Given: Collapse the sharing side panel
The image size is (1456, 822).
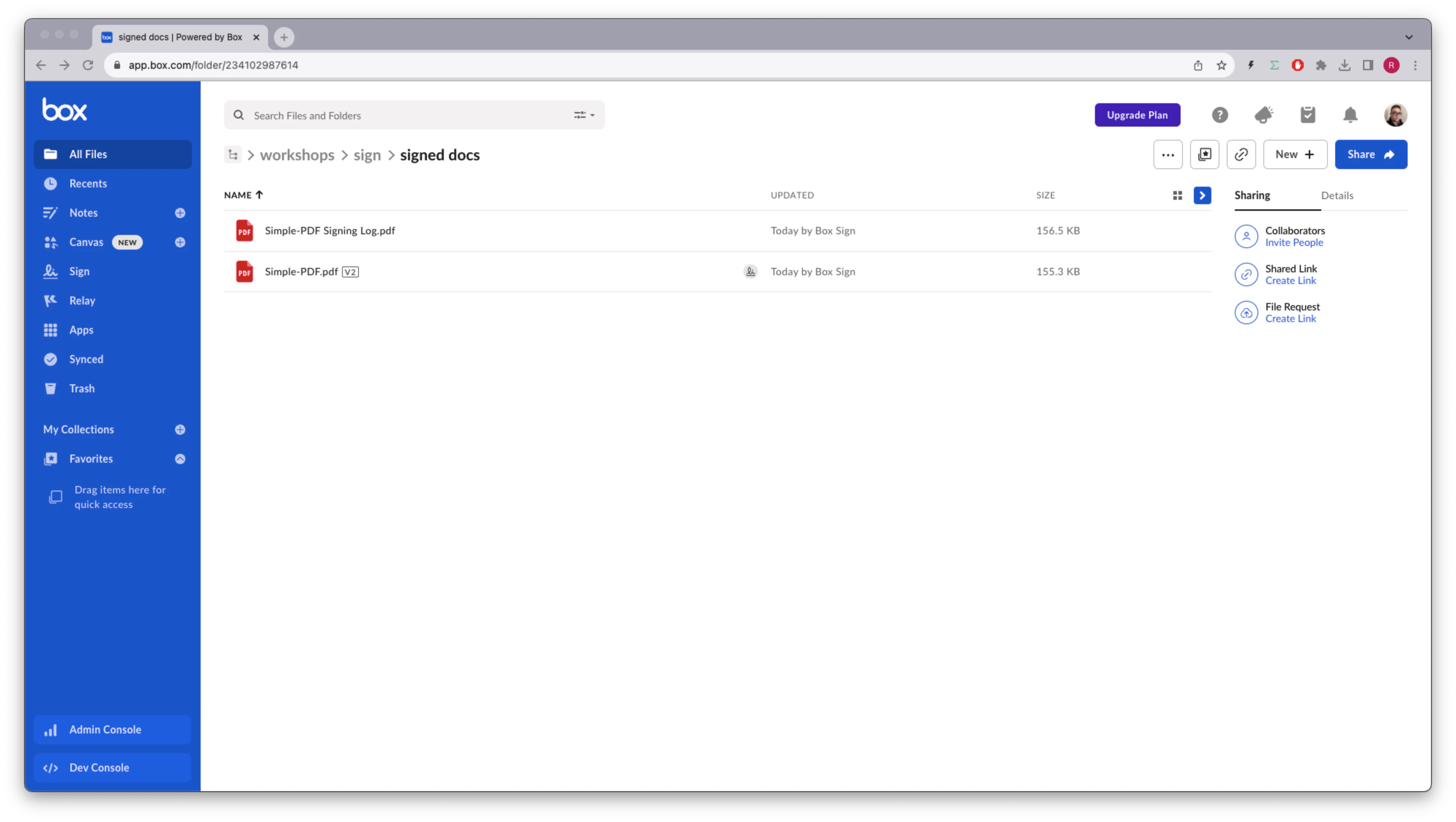Looking at the screenshot, I should pyautogui.click(x=1202, y=195).
